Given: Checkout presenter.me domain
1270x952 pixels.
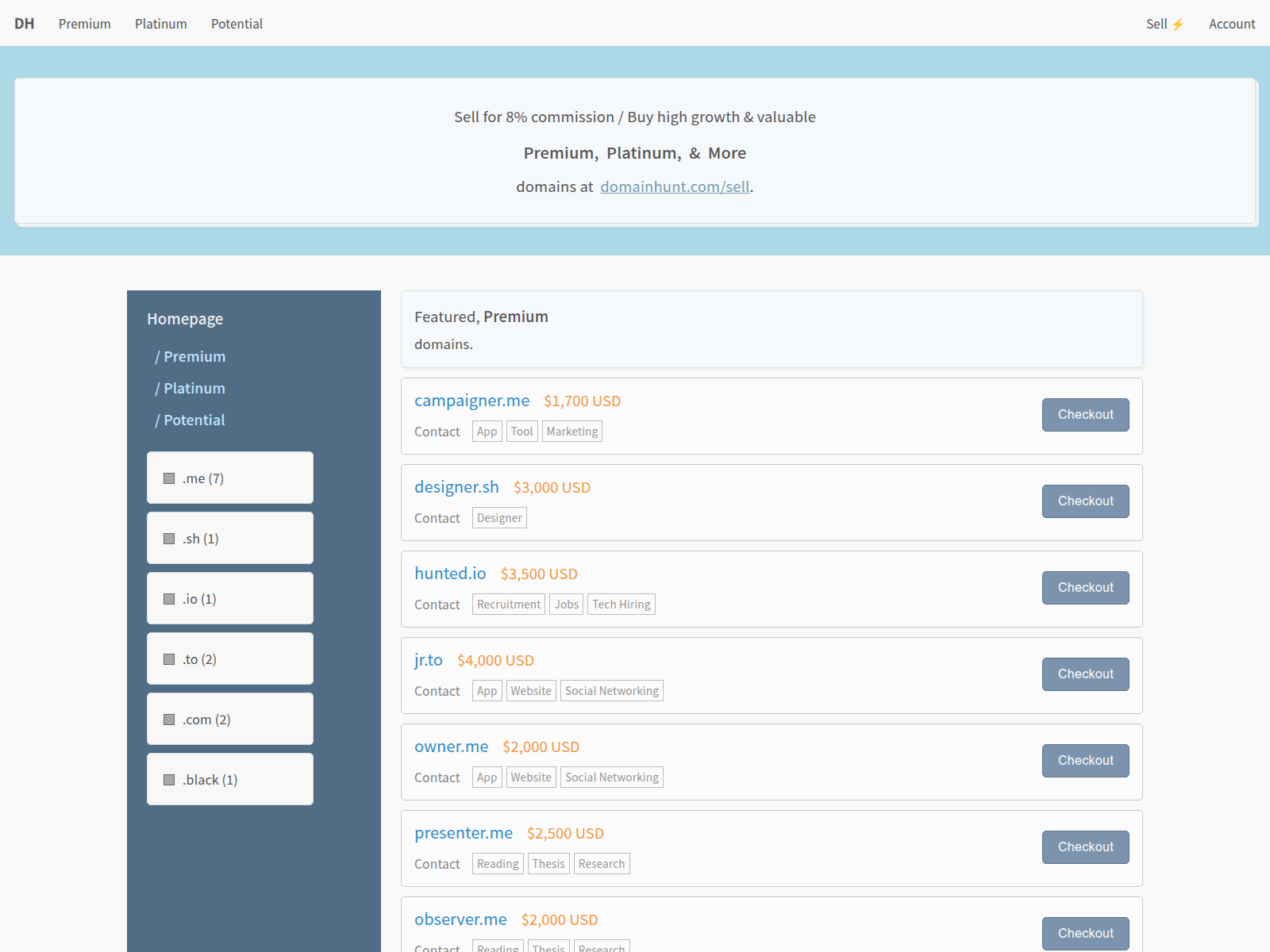Looking at the screenshot, I should [x=1086, y=847].
